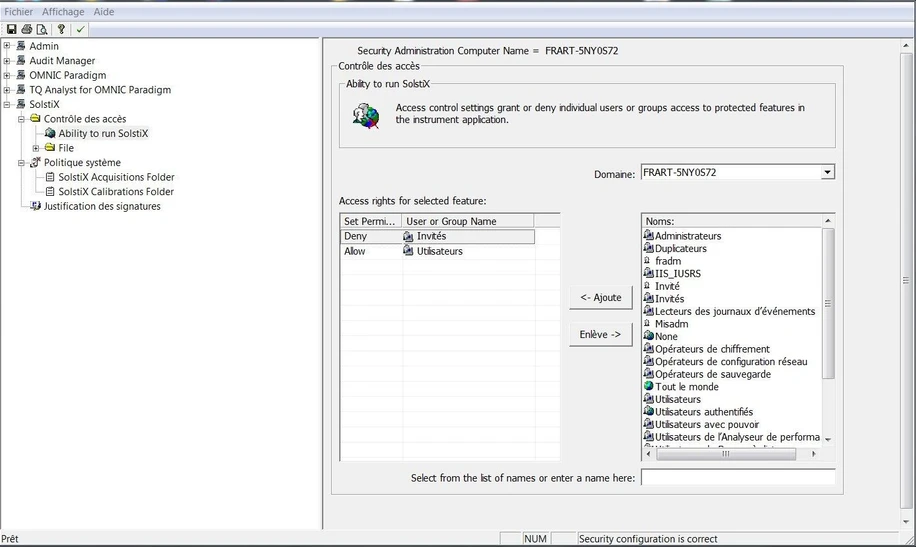This screenshot has width=916, height=547.
Task: Select Opérateurs de sauvegarde
Action: (x=713, y=374)
